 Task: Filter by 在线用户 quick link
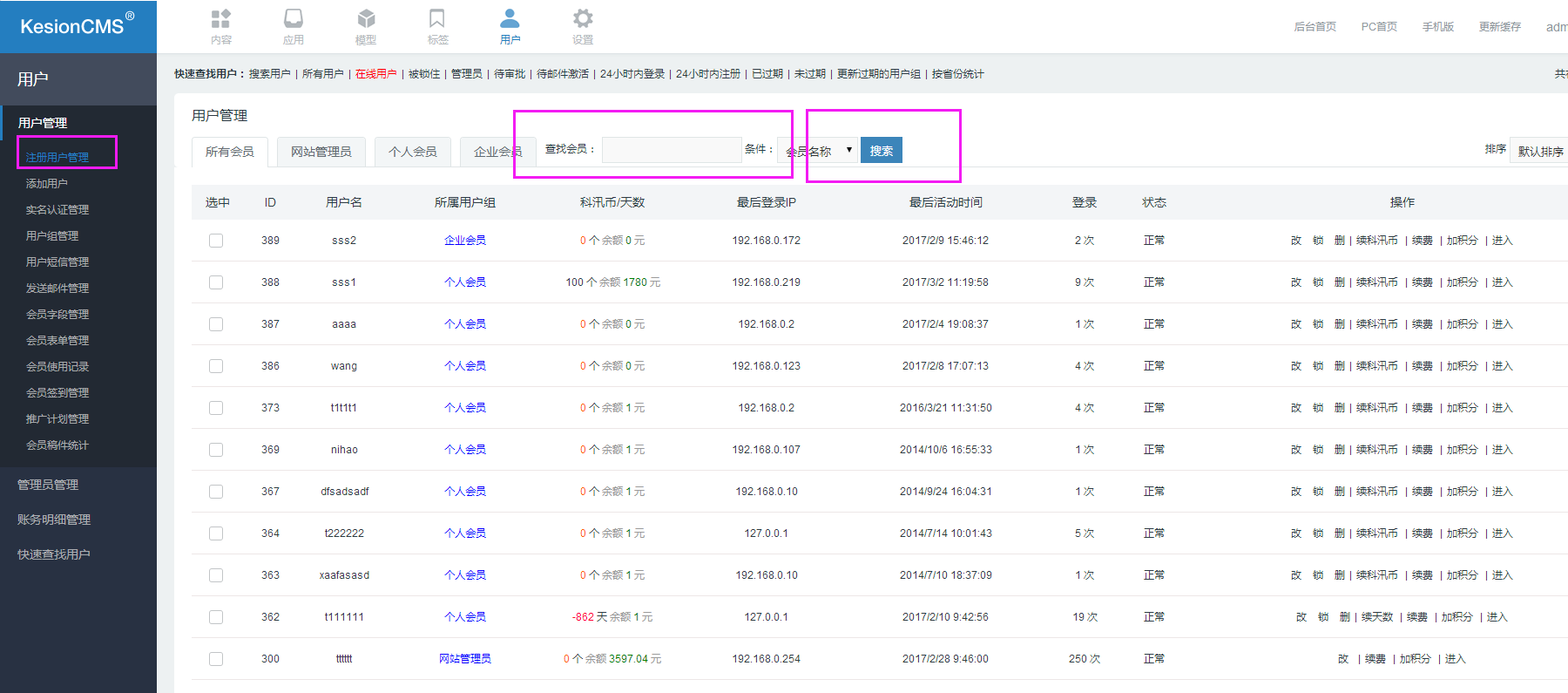tap(375, 74)
